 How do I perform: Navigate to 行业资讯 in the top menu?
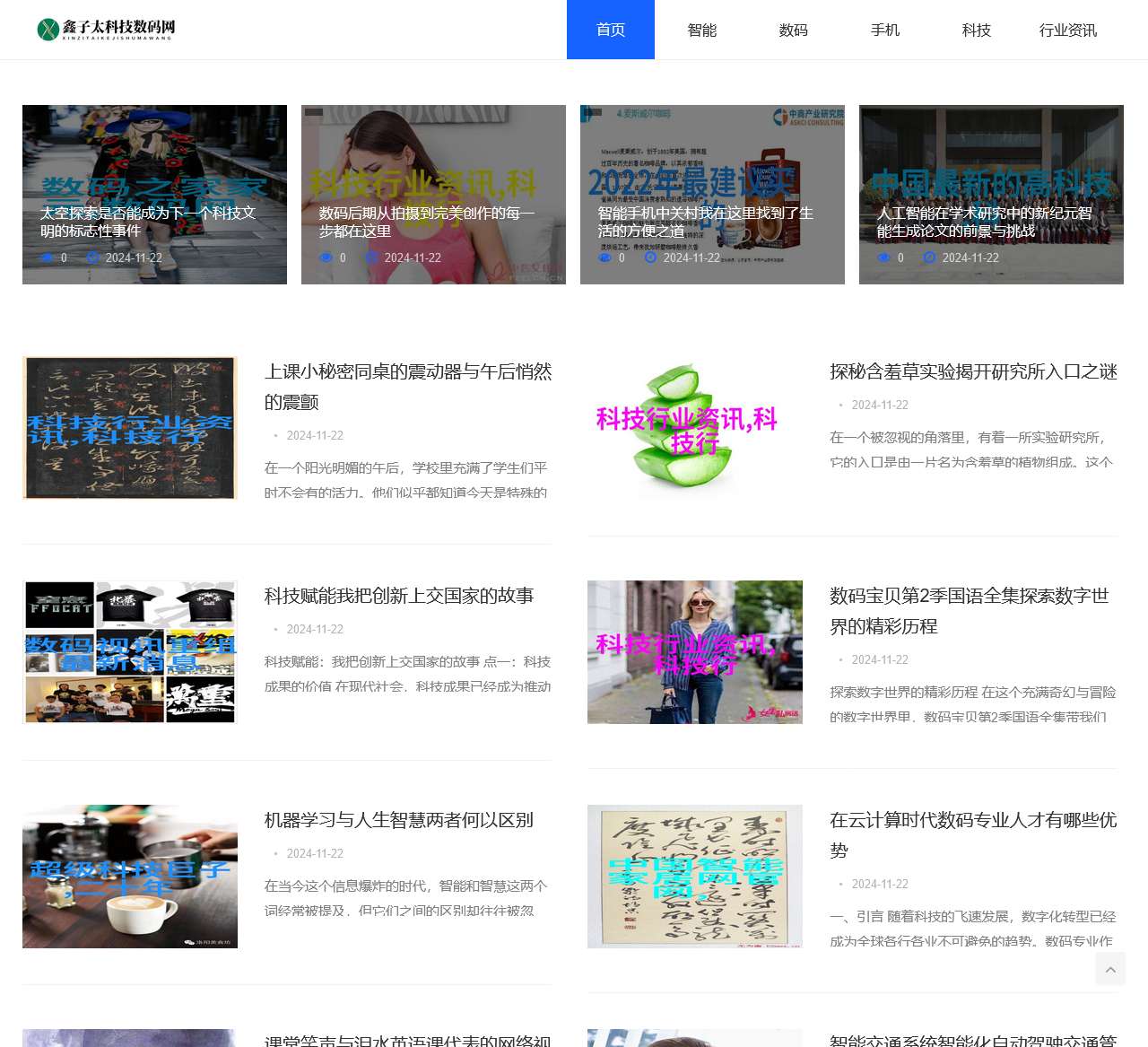1068,30
